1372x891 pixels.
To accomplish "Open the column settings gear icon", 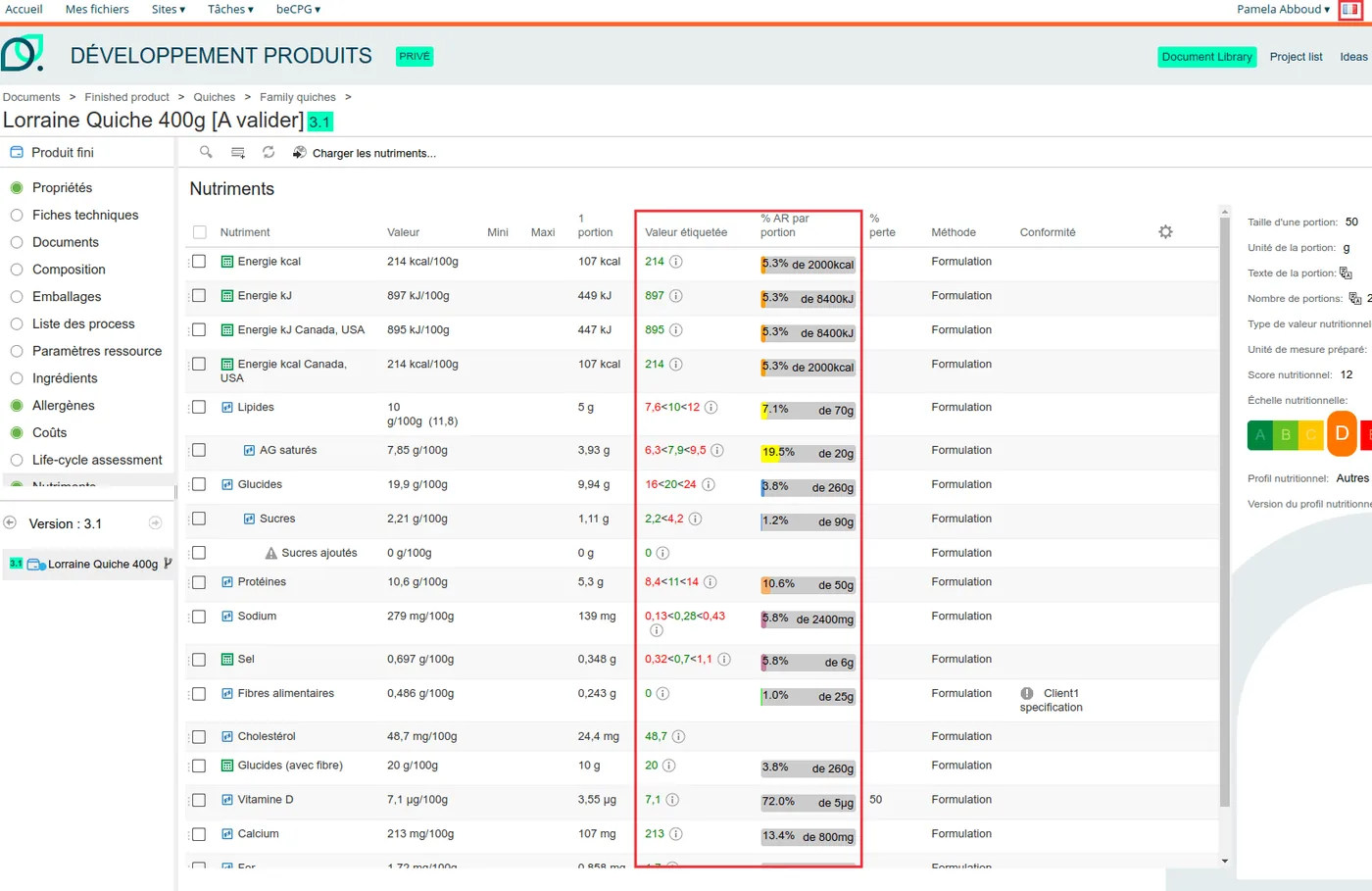I will click(1165, 232).
